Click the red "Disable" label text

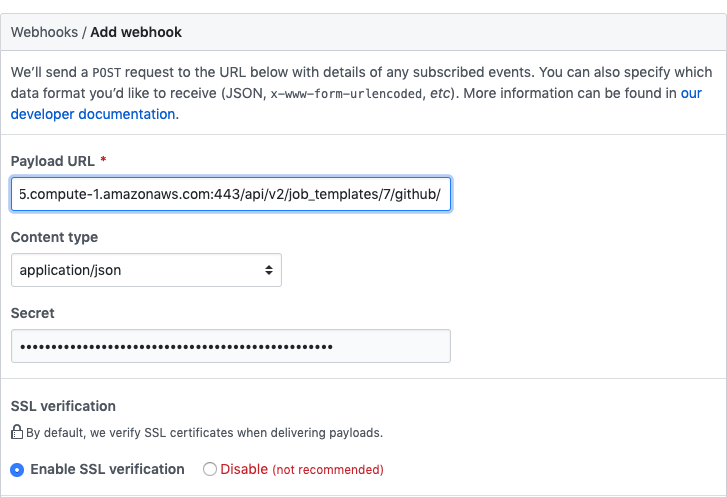tap(244, 469)
